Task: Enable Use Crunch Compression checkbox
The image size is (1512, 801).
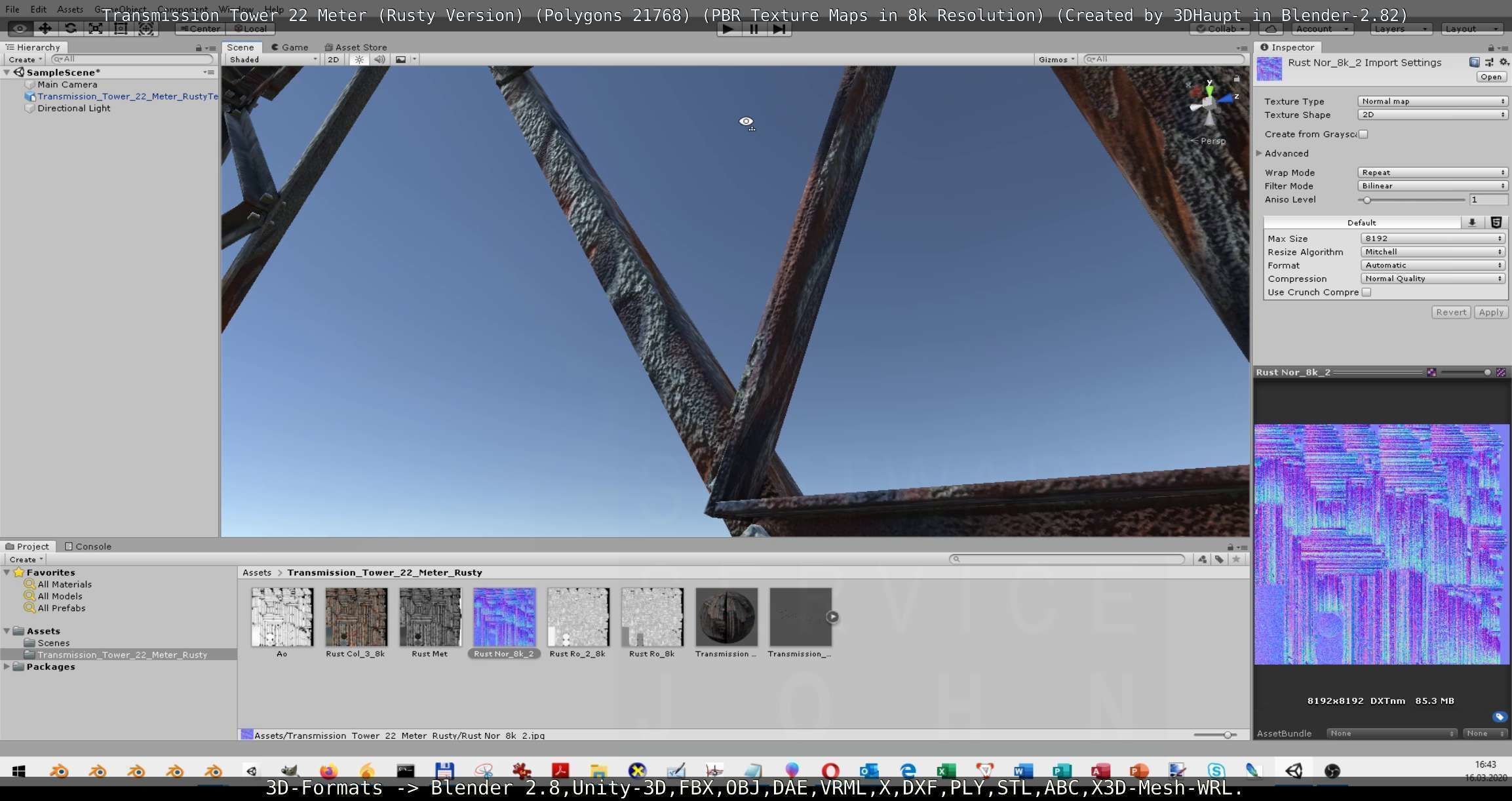Action: click(x=1367, y=292)
